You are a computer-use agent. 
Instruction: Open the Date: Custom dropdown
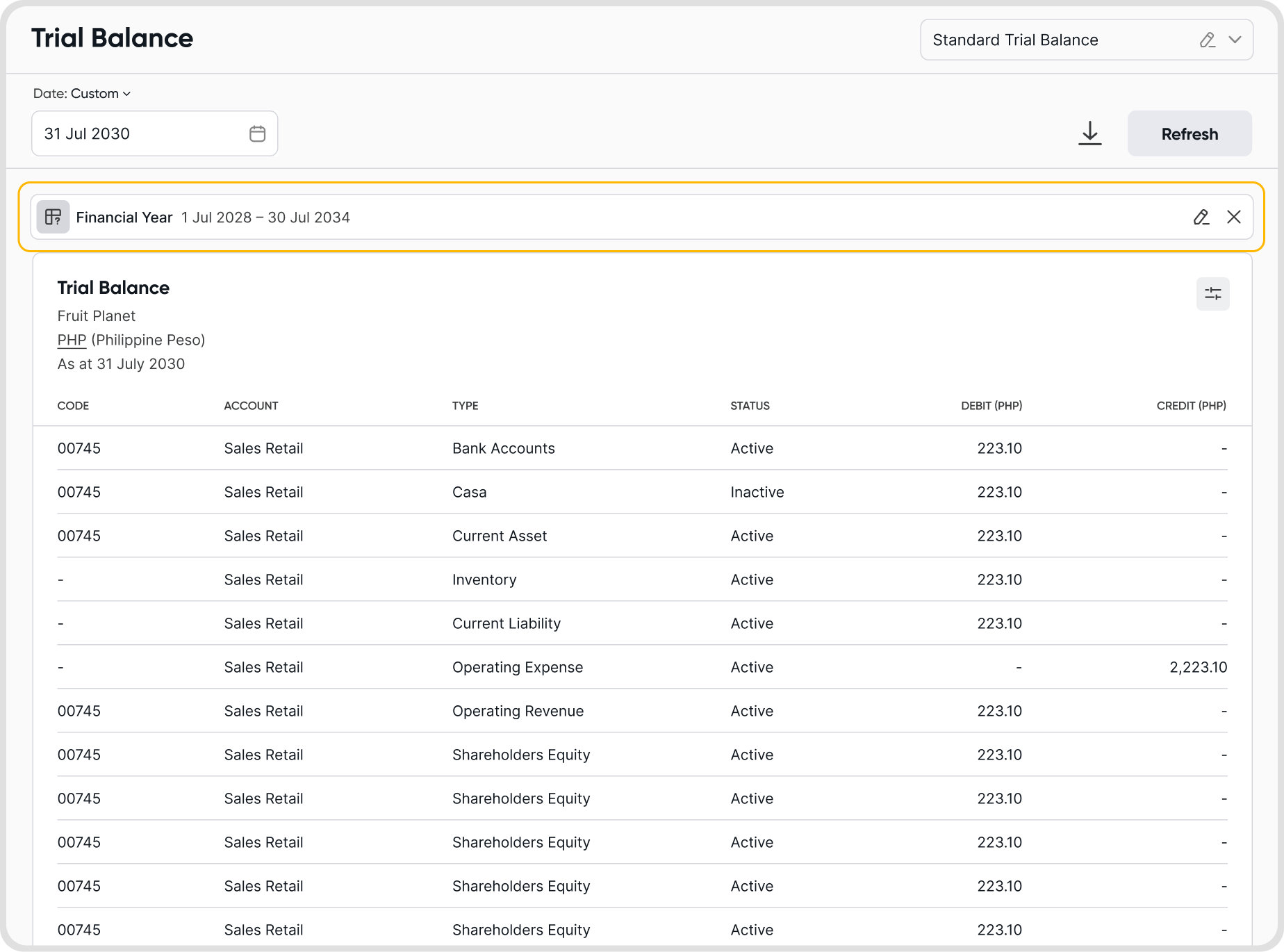click(82, 94)
